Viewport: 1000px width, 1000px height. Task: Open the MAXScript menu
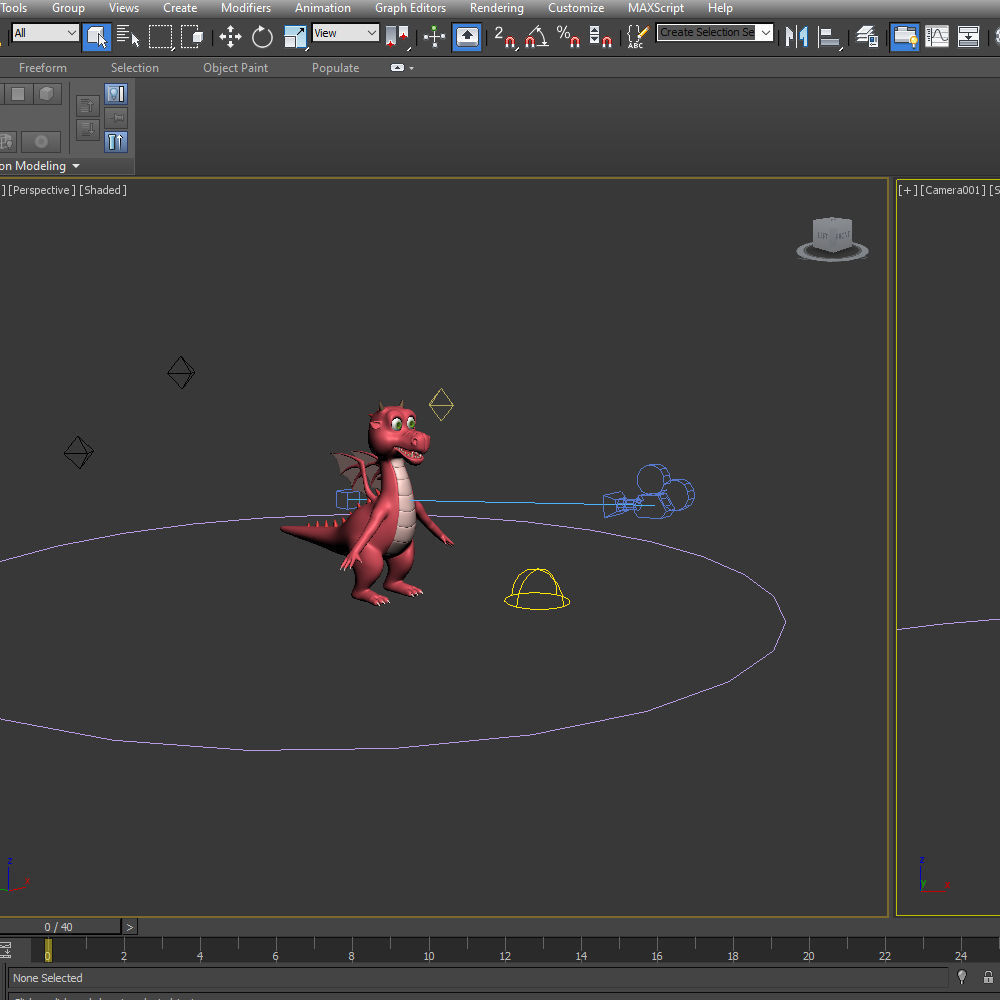tap(656, 8)
